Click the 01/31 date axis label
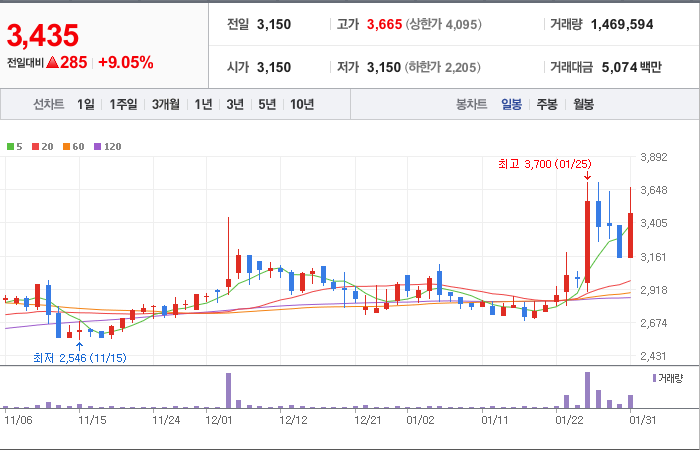 pos(643,420)
